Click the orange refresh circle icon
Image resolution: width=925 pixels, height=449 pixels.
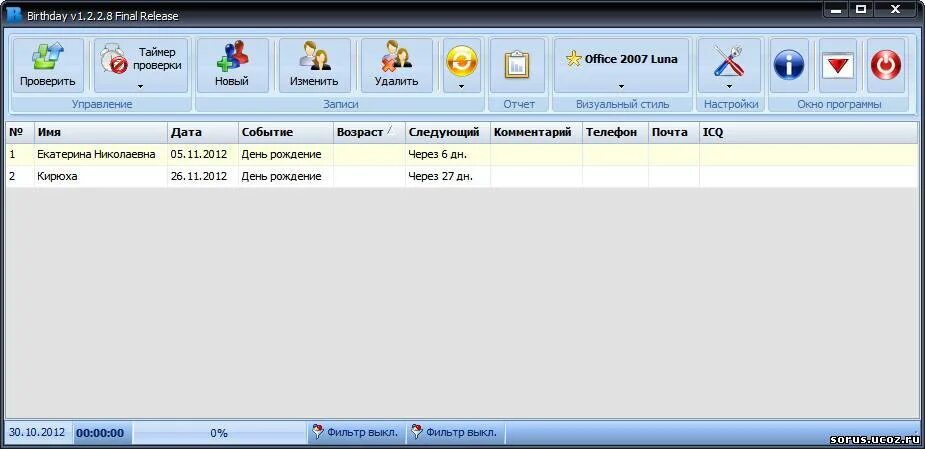tap(461, 61)
